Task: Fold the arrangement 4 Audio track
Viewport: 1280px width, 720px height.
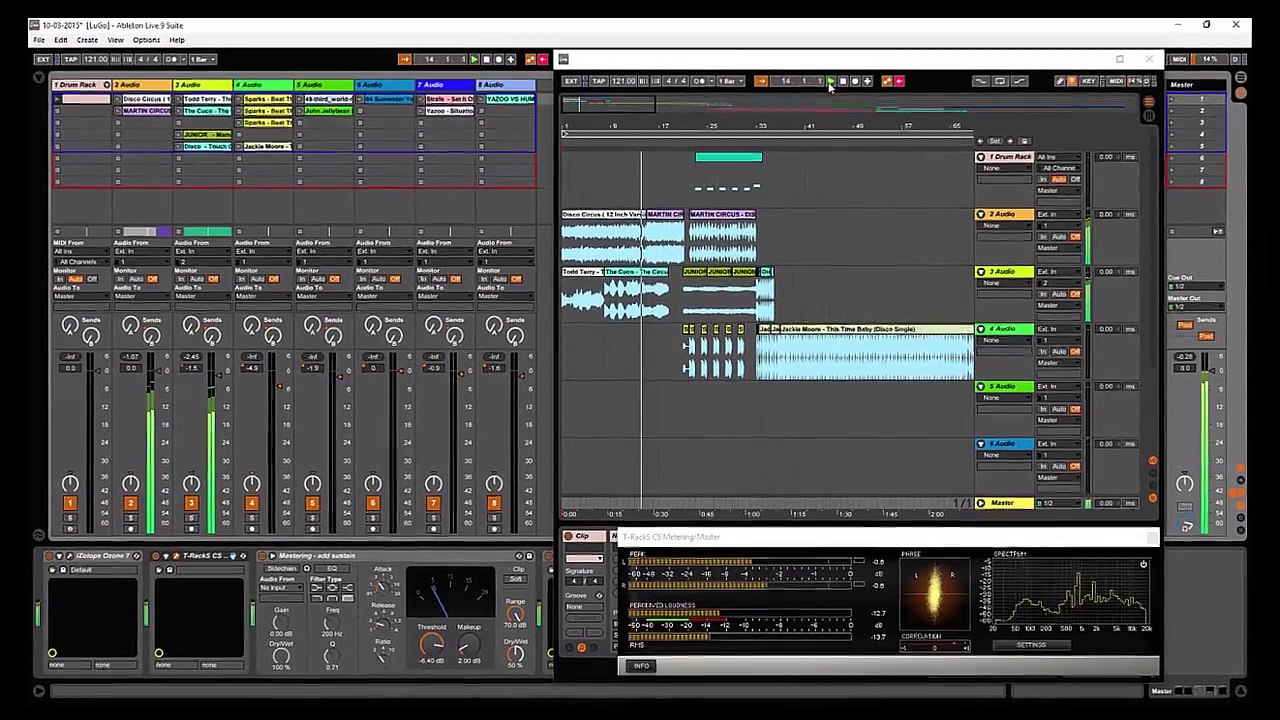Action: click(981, 329)
